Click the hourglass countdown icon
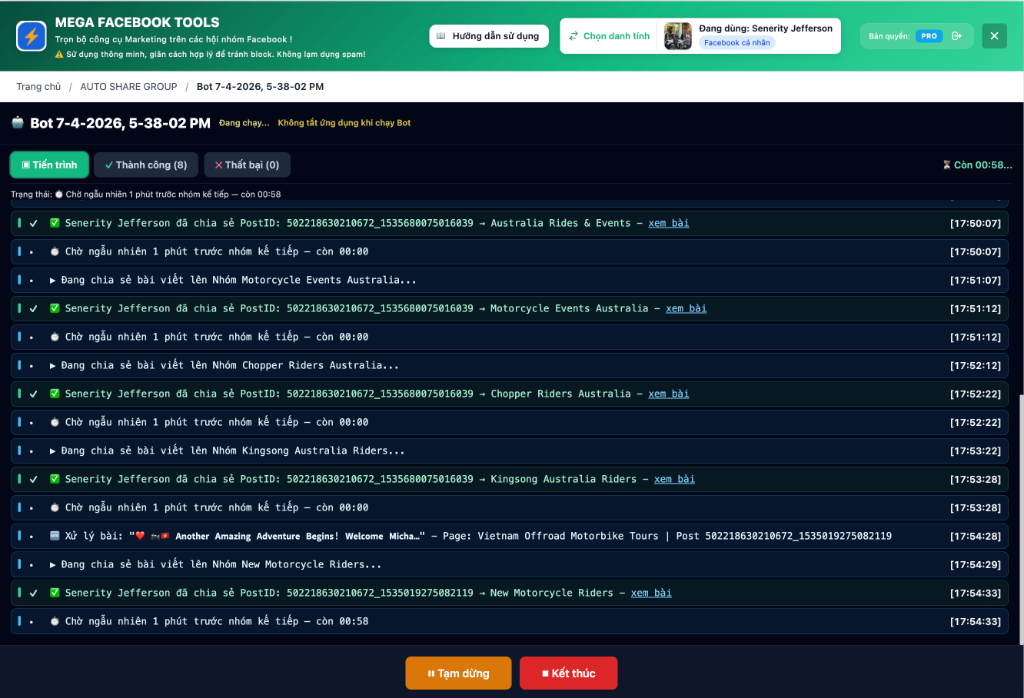The image size is (1024, 698). tap(946, 165)
